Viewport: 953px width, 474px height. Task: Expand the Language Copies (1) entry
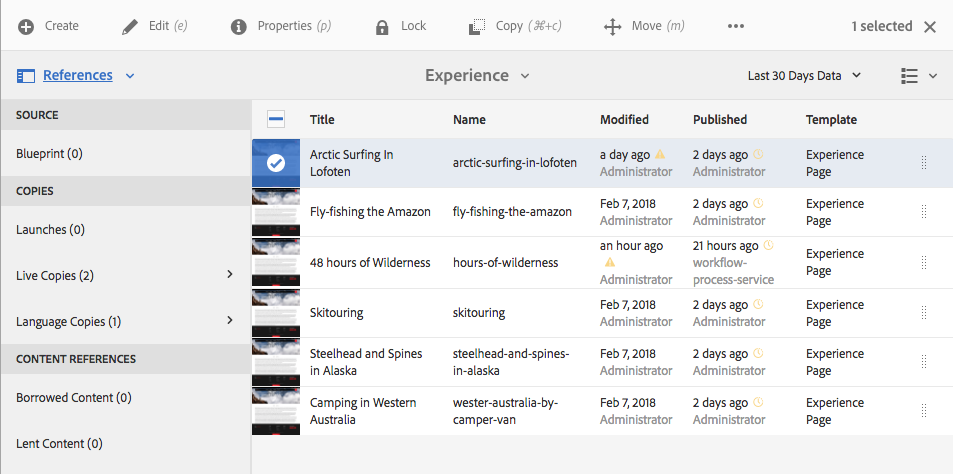[x=229, y=320]
